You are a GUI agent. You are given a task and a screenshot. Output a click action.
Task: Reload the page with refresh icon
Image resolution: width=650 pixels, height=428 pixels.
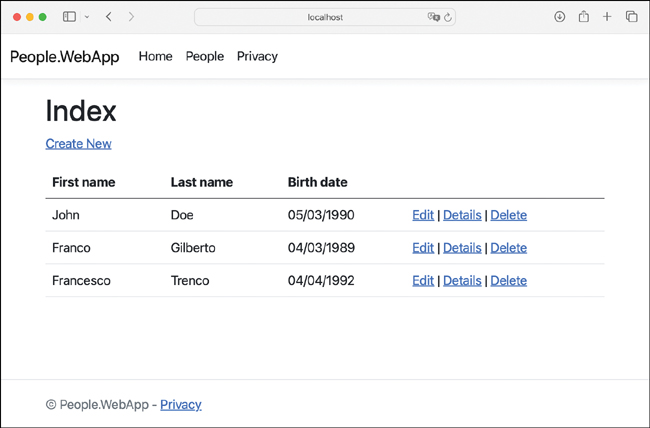447,17
